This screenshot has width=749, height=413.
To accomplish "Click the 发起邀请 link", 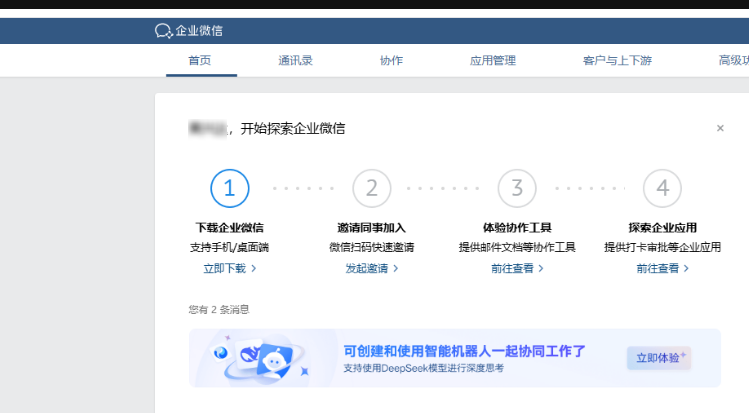I will [372, 268].
